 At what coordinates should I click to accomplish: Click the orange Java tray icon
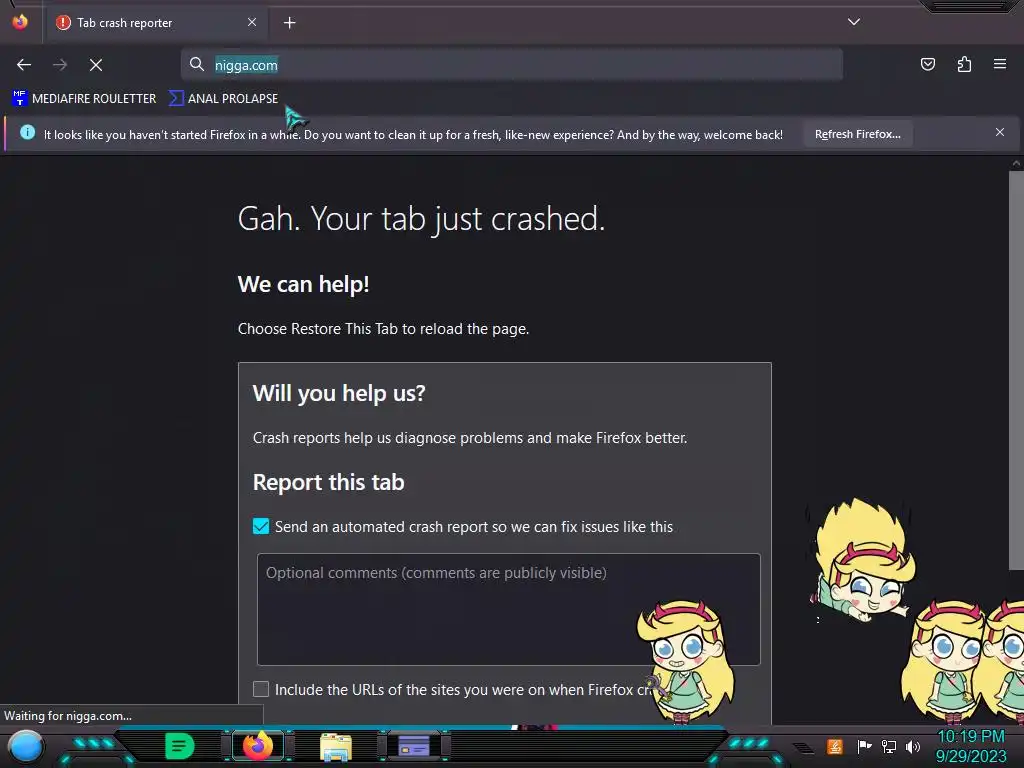834,746
